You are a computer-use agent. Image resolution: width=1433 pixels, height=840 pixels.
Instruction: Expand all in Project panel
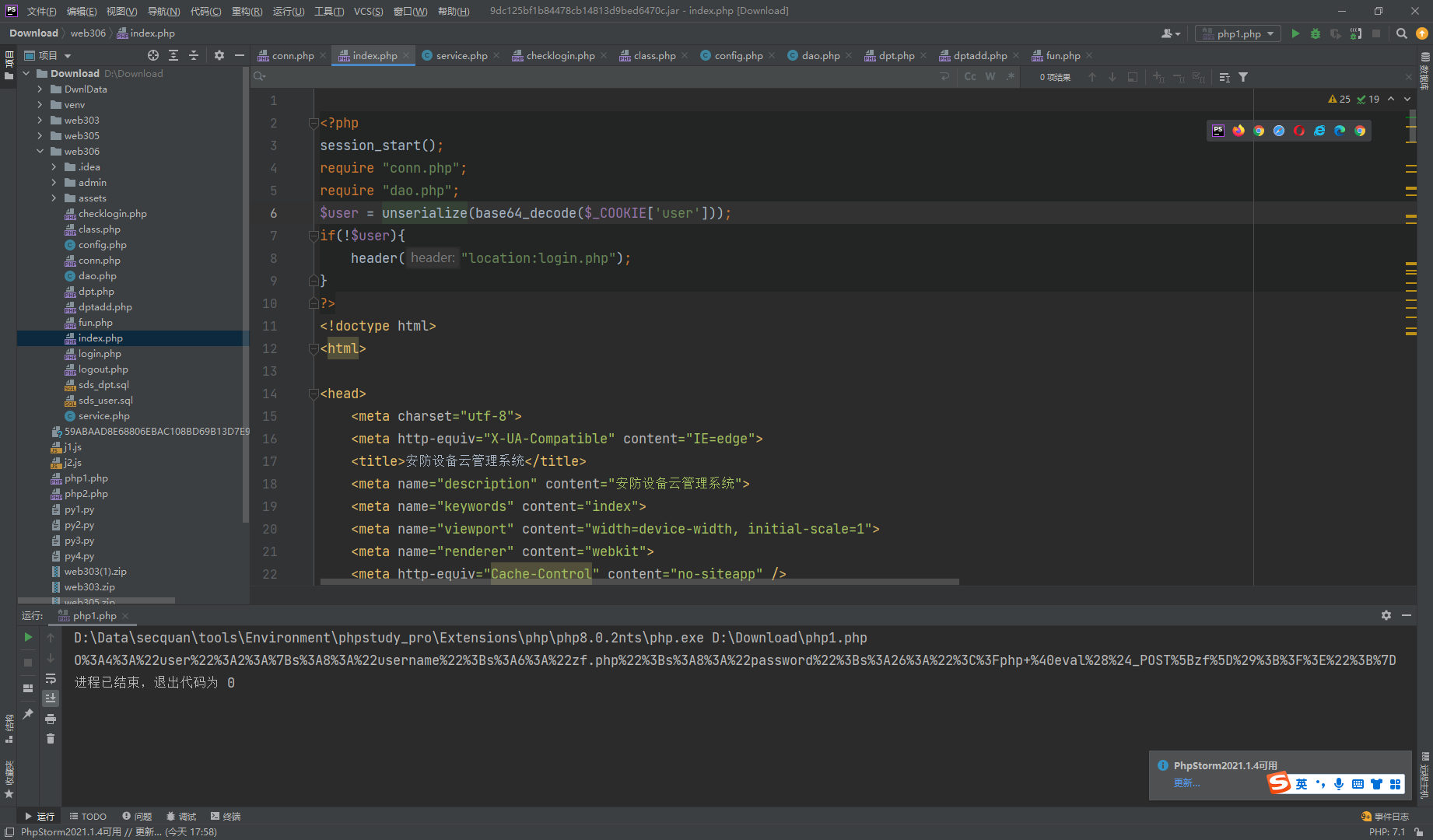tap(173, 55)
